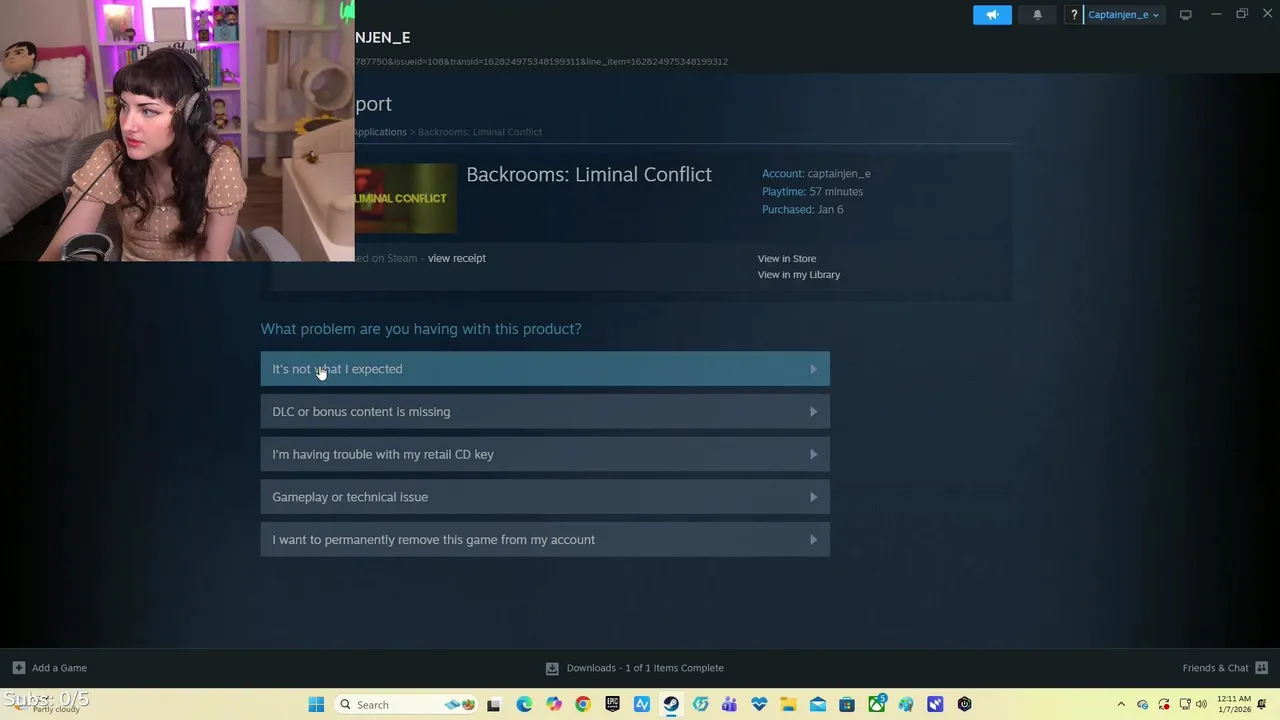Open Copilot from the taskbar
Screen dimensions: 1280x720
(554, 705)
